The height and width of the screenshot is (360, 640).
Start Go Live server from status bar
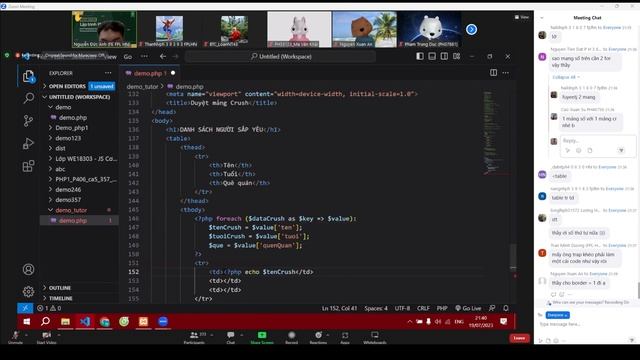coord(468,308)
